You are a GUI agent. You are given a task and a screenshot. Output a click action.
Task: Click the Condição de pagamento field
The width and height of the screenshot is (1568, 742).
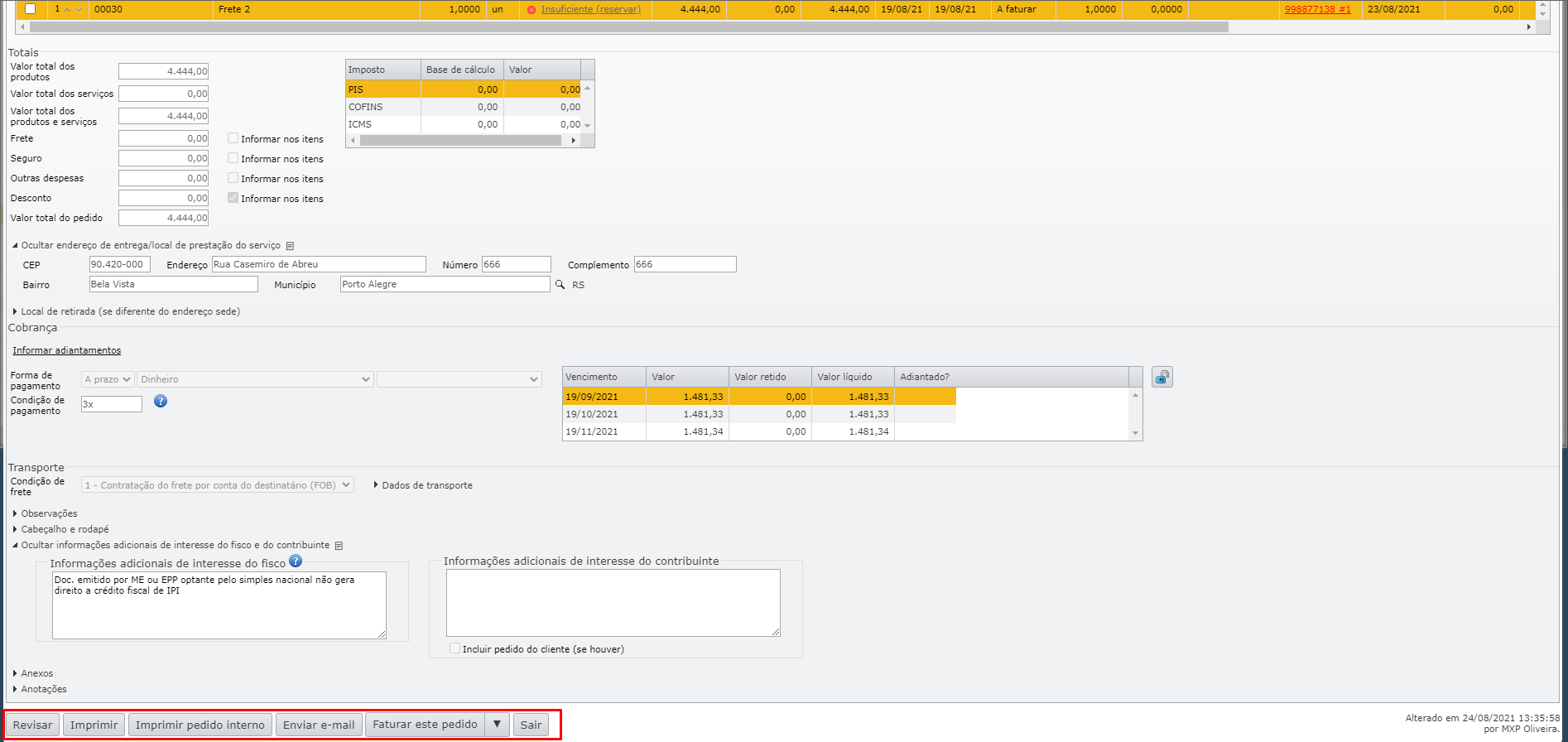[x=112, y=404]
